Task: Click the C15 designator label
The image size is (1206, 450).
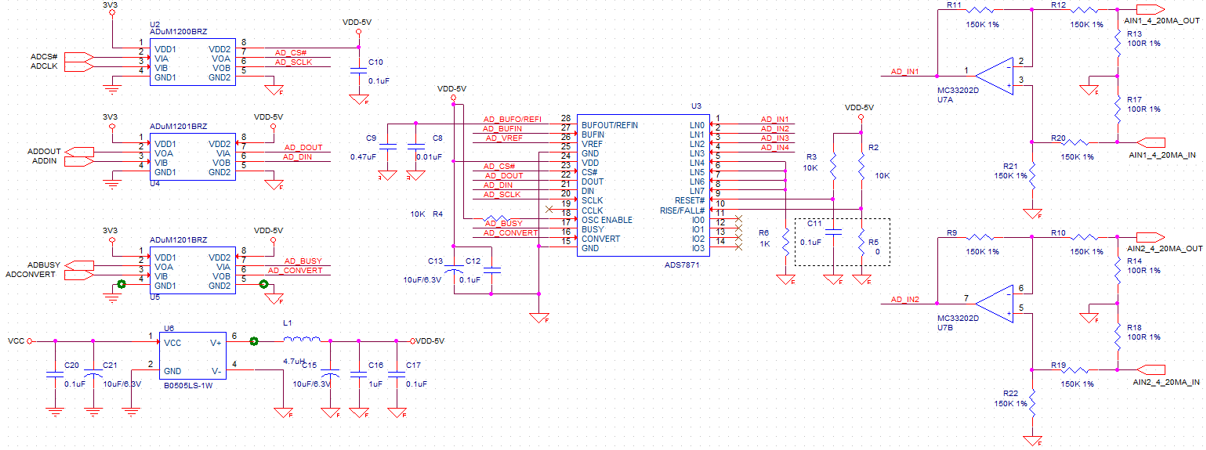Action: coord(309,365)
